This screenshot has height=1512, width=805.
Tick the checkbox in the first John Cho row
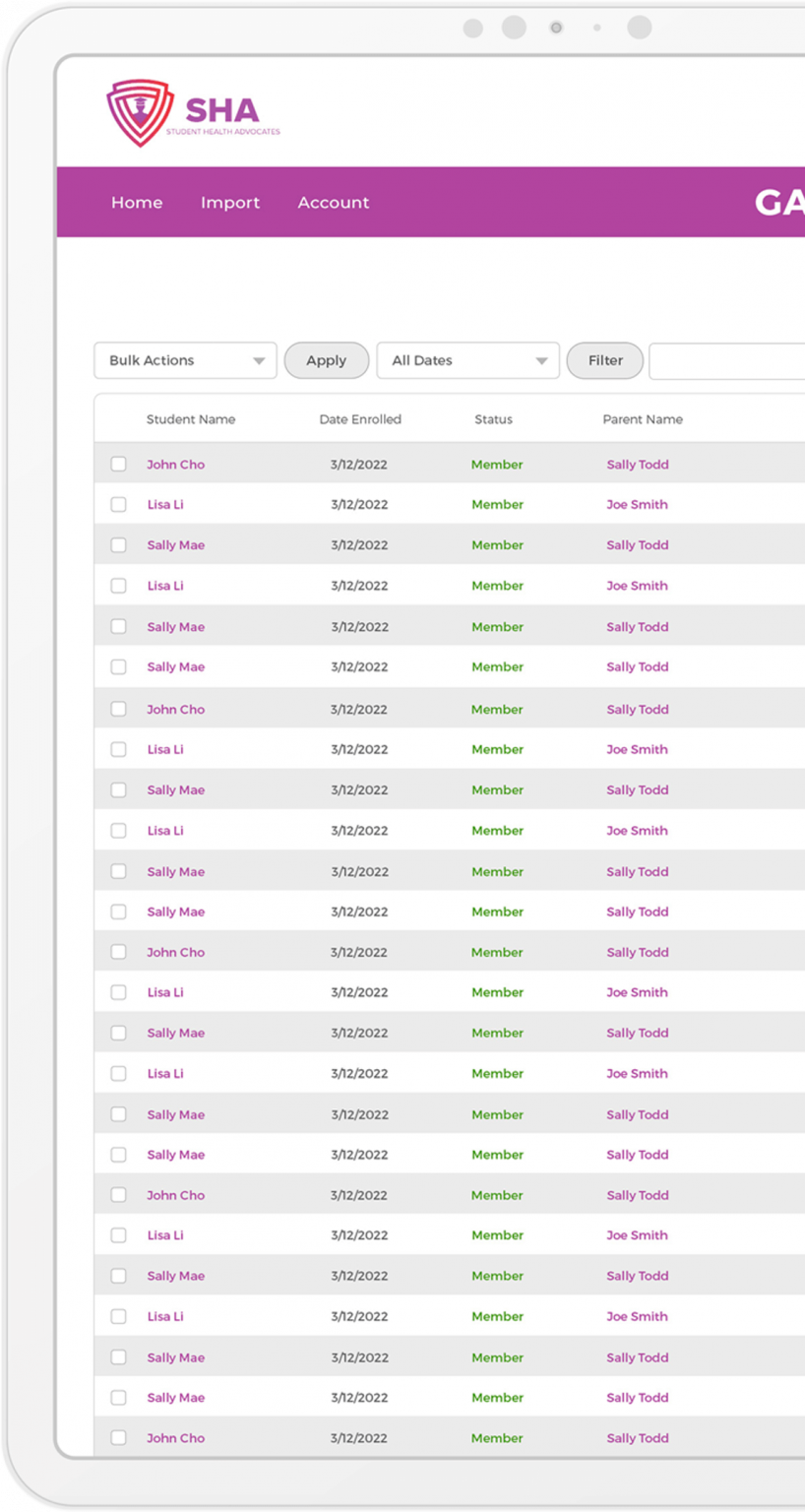(x=119, y=464)
